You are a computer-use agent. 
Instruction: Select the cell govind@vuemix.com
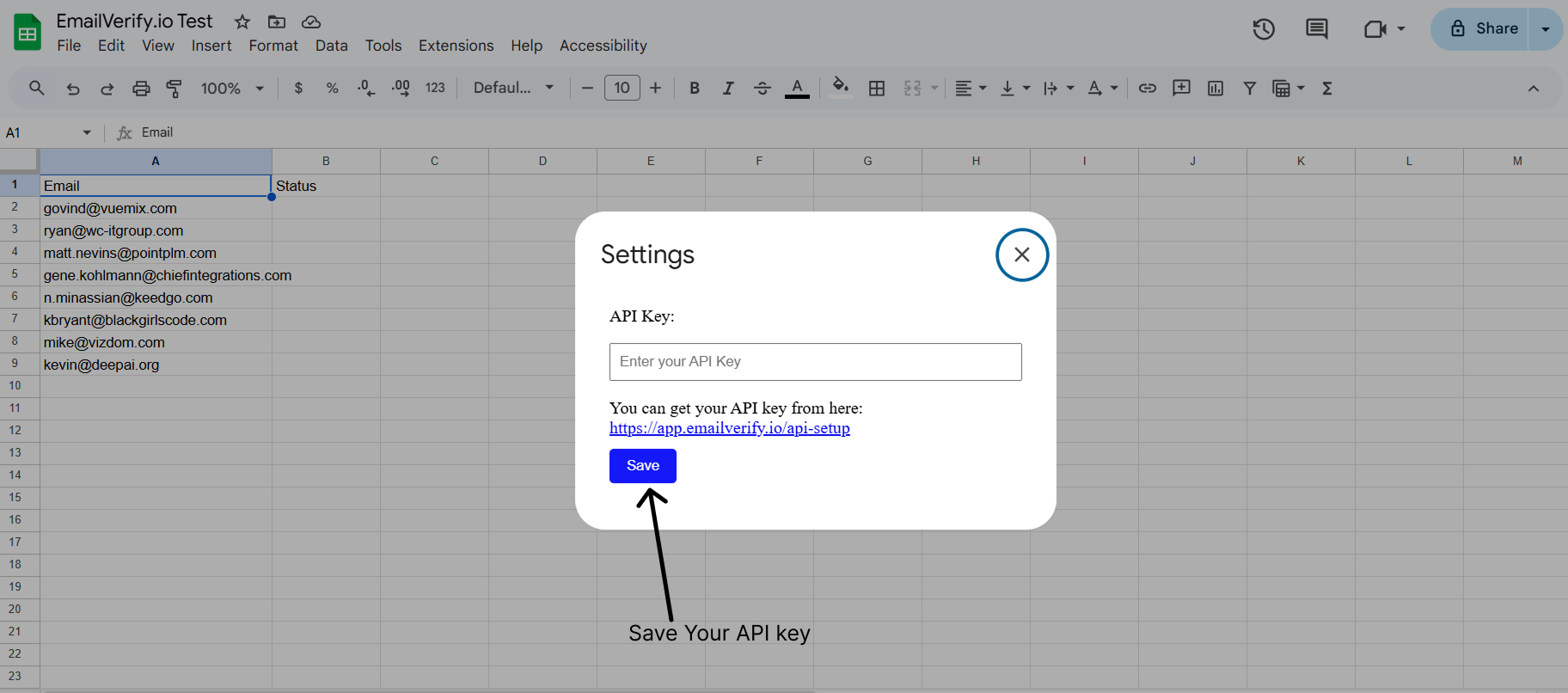tap(156, 208)
